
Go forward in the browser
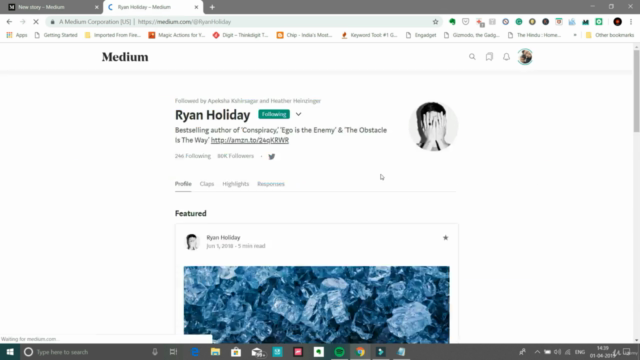[22, 22]
